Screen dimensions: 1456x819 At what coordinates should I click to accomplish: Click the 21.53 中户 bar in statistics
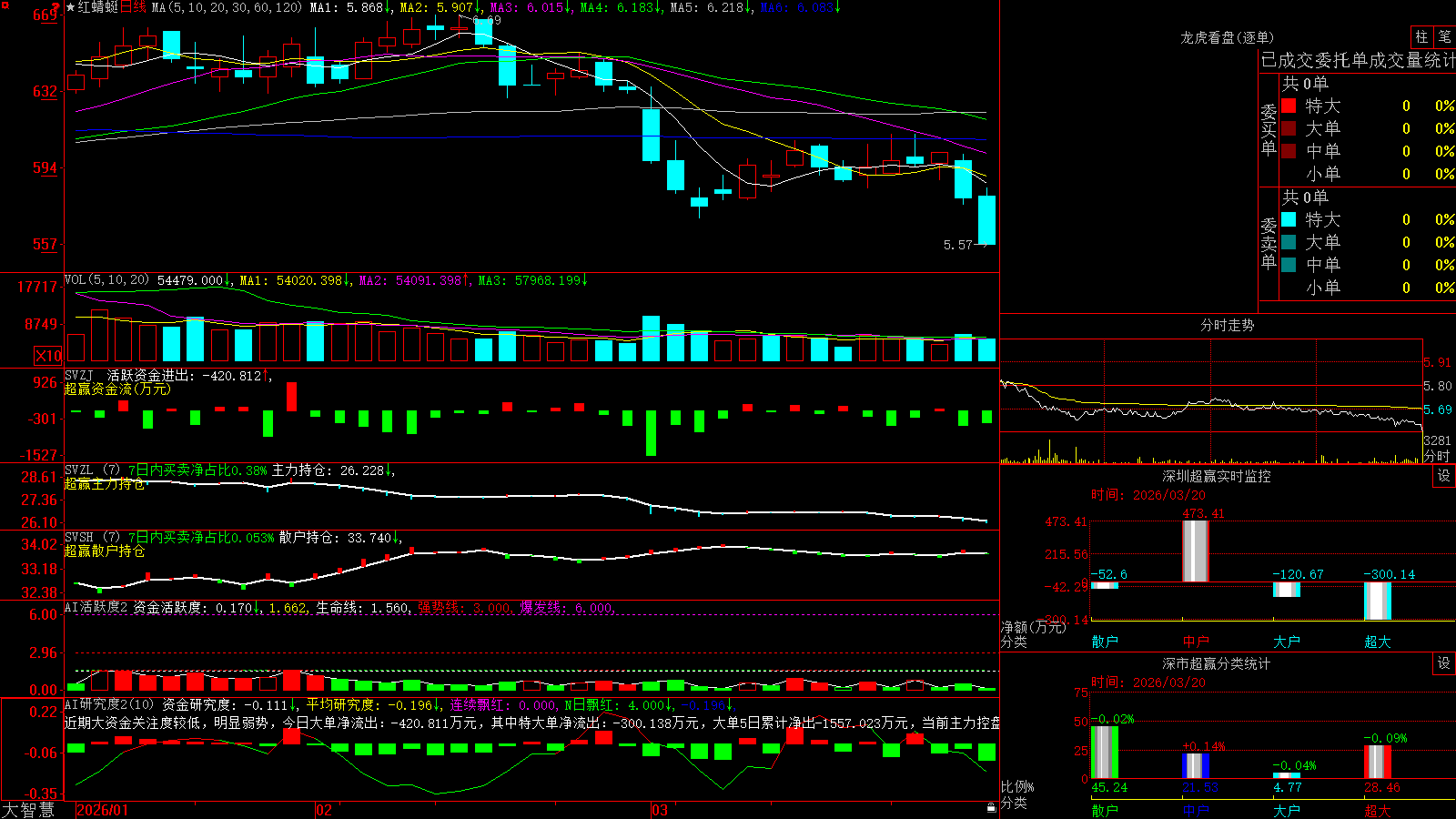1196,765
